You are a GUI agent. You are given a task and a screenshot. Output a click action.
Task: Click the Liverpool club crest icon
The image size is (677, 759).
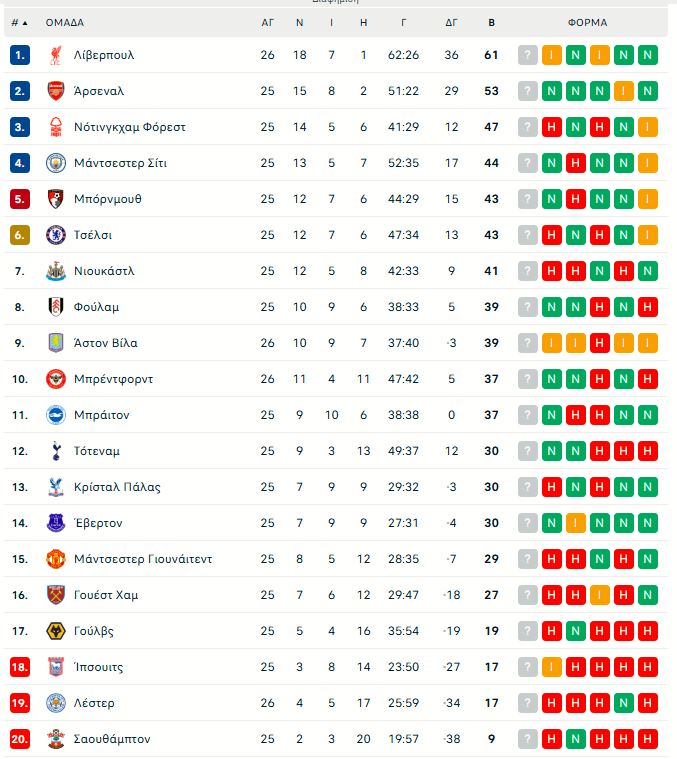click(x=56, y=55)
